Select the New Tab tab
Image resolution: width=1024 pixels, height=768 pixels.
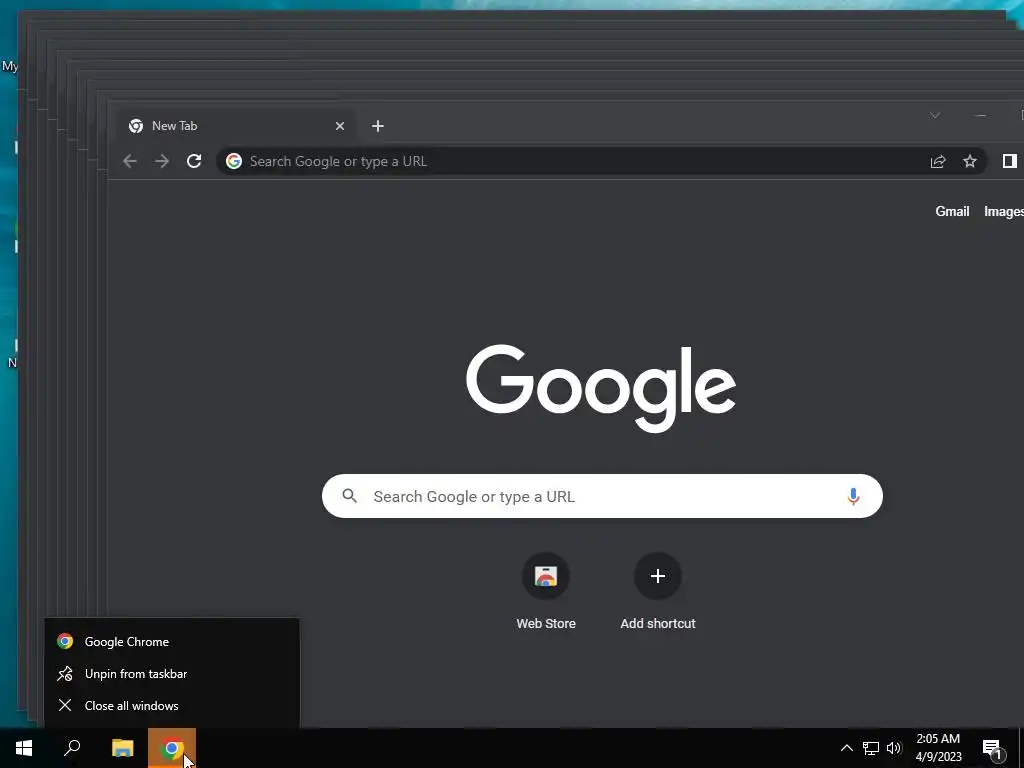point(236,126)
